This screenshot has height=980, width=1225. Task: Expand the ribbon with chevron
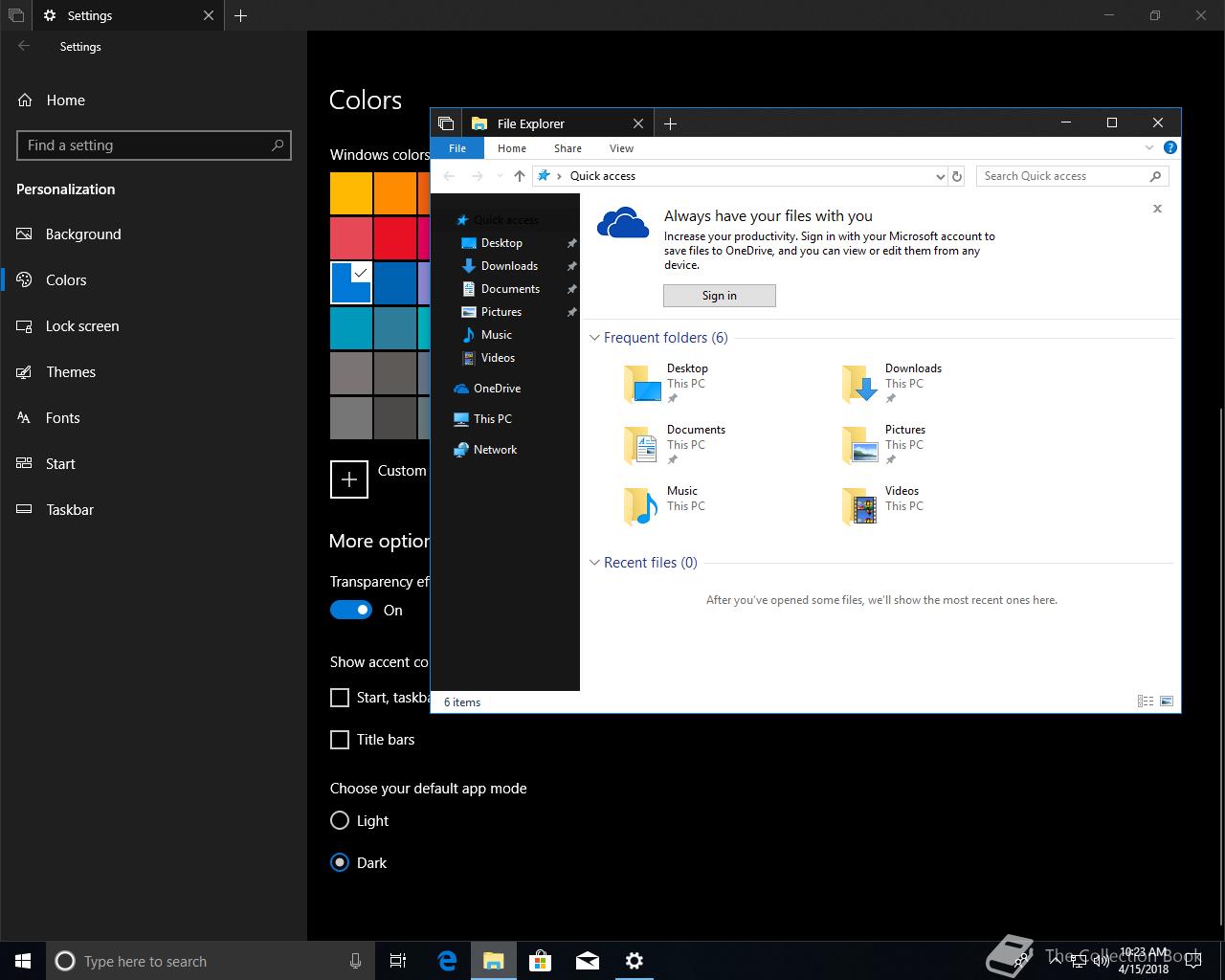click(x=1149, y=148)
